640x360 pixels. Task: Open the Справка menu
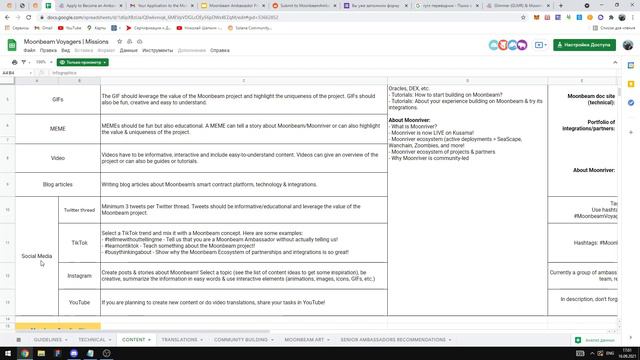220,50
